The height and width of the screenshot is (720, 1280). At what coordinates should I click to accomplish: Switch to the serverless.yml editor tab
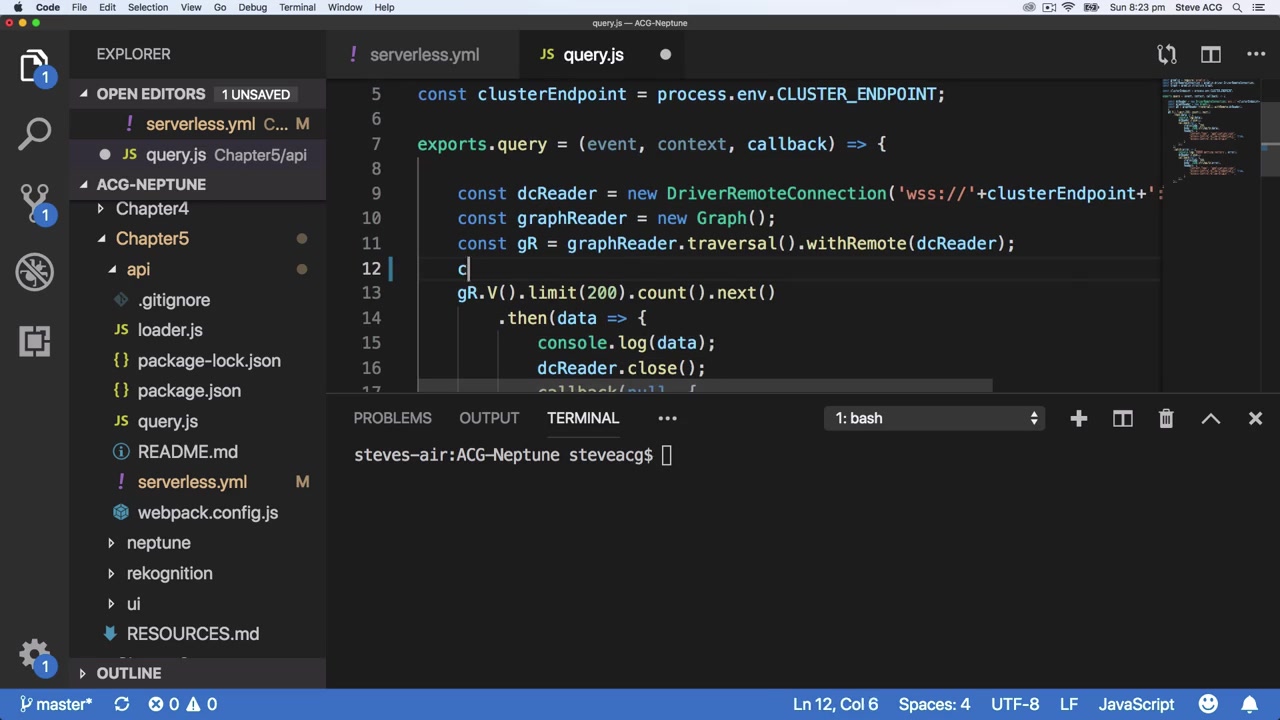point(423,55)
